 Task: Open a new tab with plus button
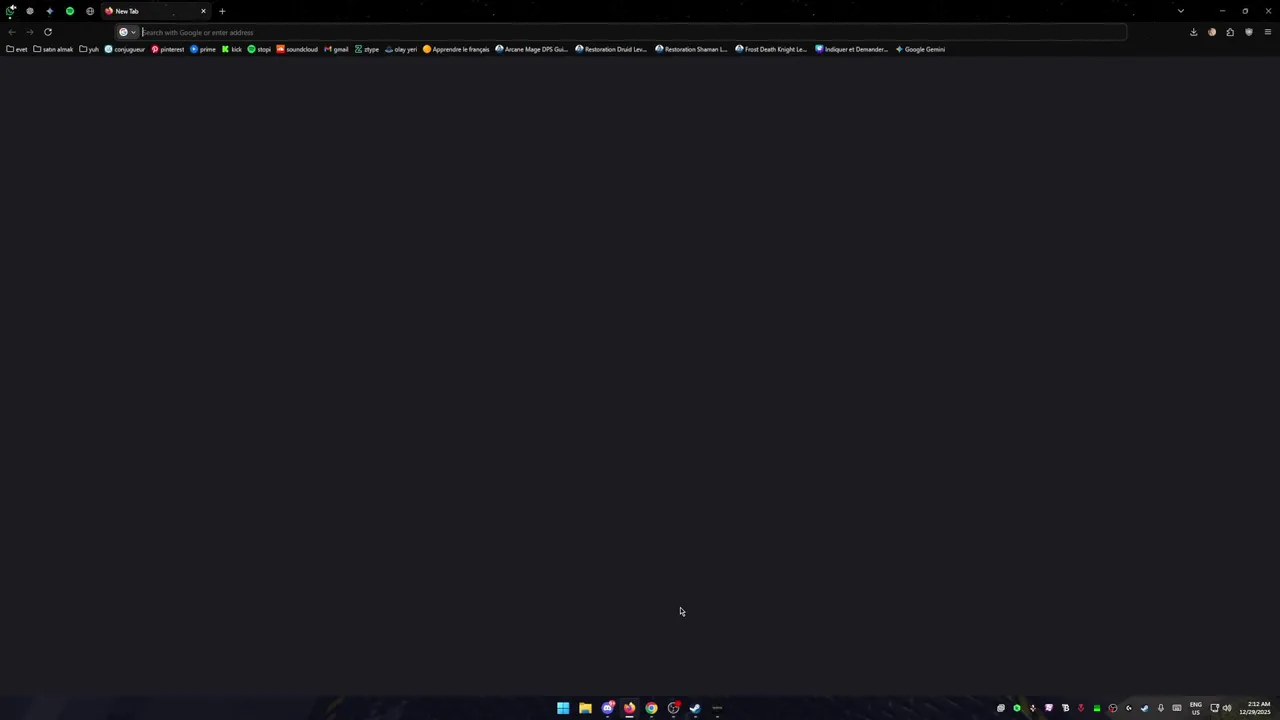point(222,11)
